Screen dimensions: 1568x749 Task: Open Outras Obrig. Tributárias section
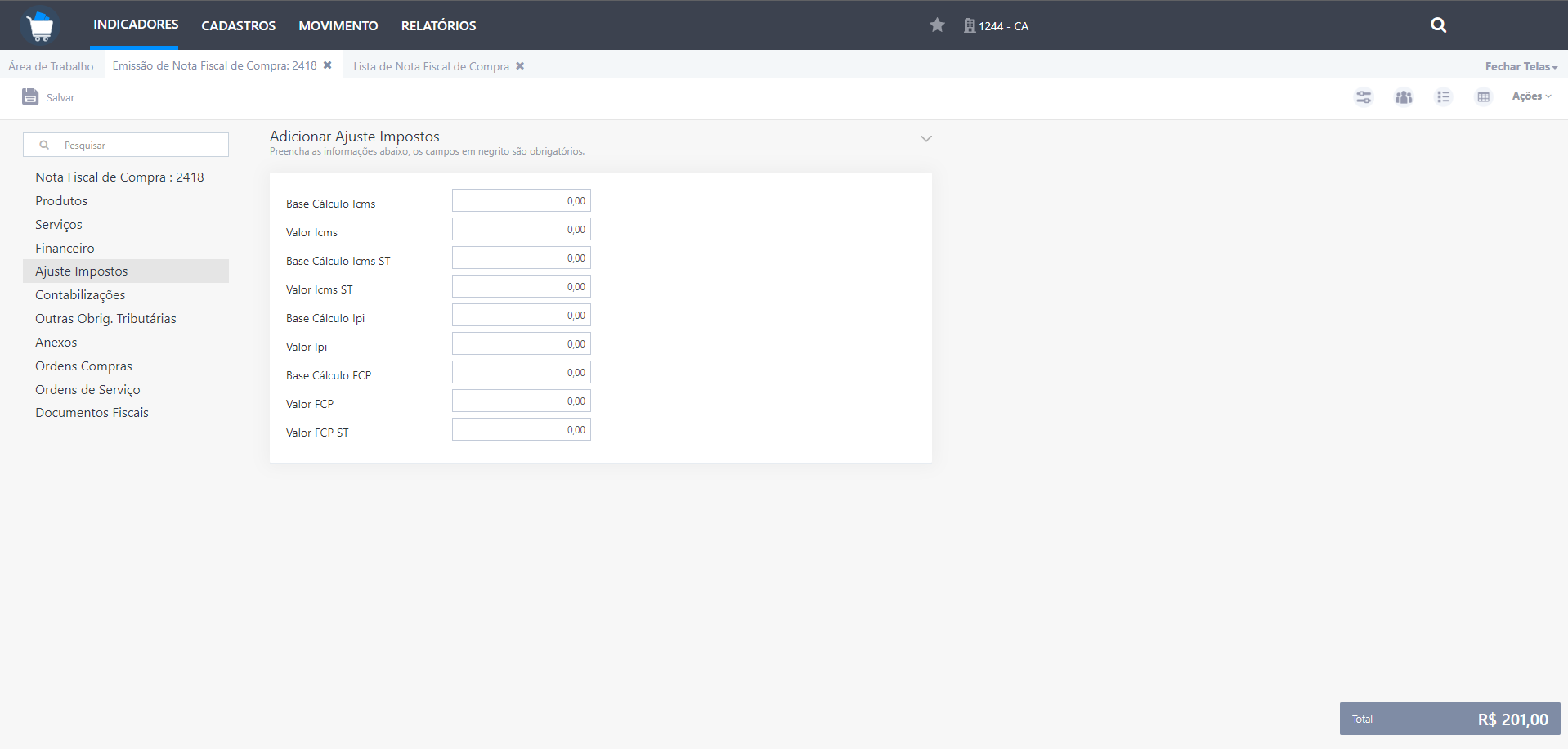click(105, 318)
